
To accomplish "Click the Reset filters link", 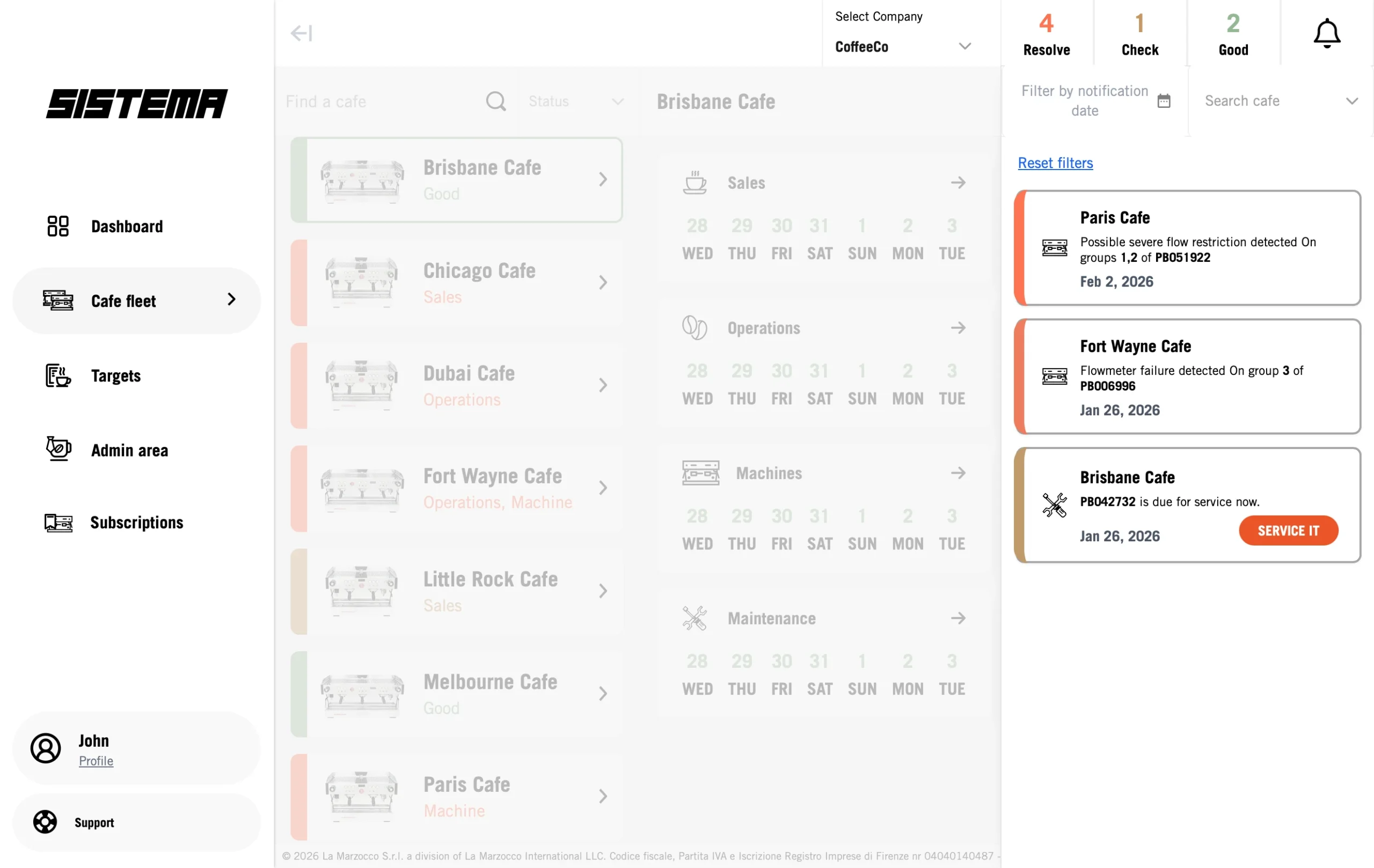I will (1055, 163).
